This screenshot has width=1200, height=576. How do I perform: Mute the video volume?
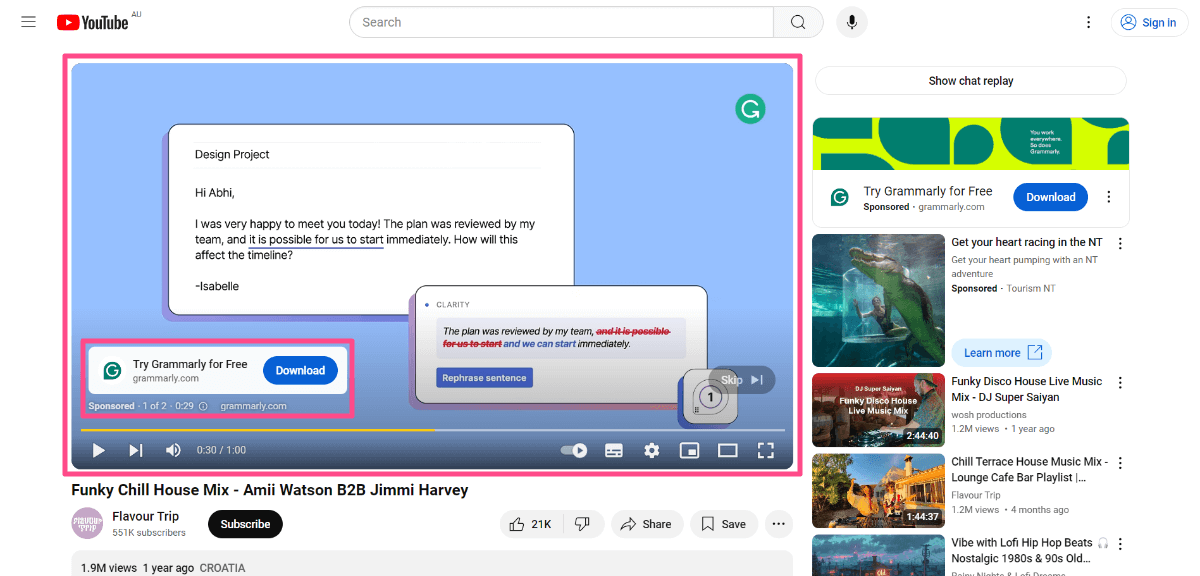tap(173, 451)
